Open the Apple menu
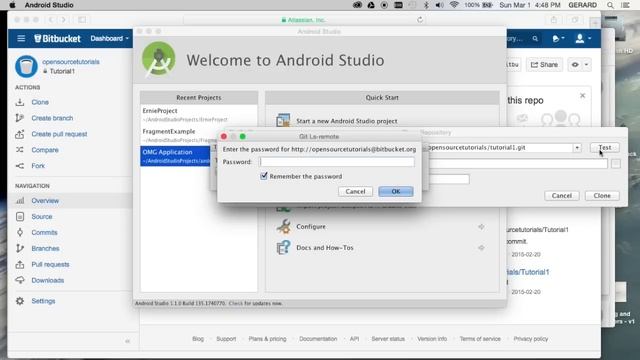The width and height of the screenshot is (640, 360). [12, 5]
